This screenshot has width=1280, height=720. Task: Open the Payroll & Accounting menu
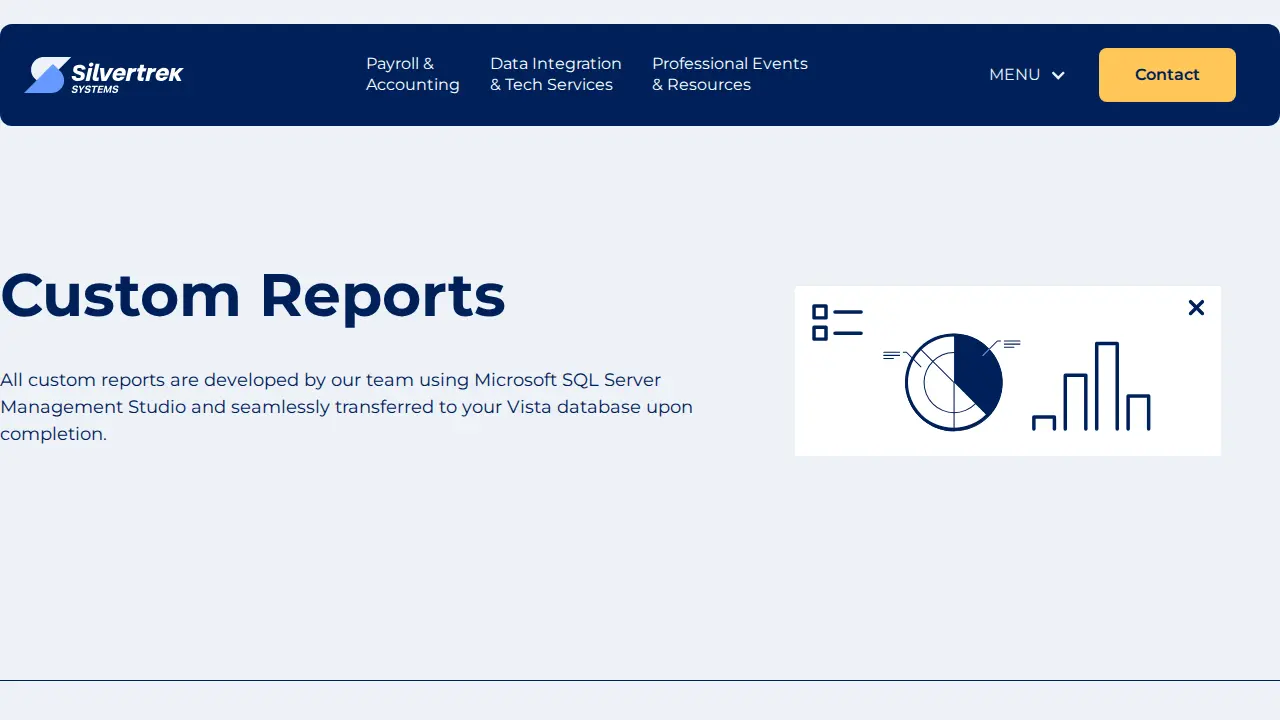coord(413,74)
